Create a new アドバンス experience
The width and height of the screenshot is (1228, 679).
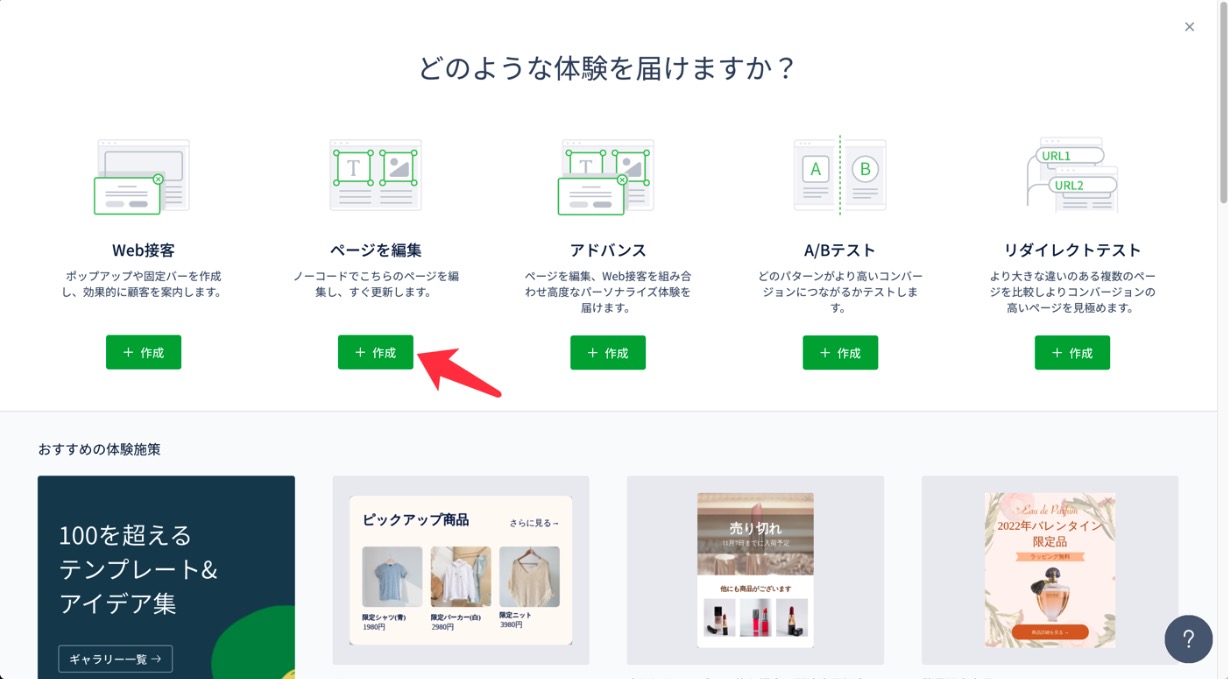608,352
